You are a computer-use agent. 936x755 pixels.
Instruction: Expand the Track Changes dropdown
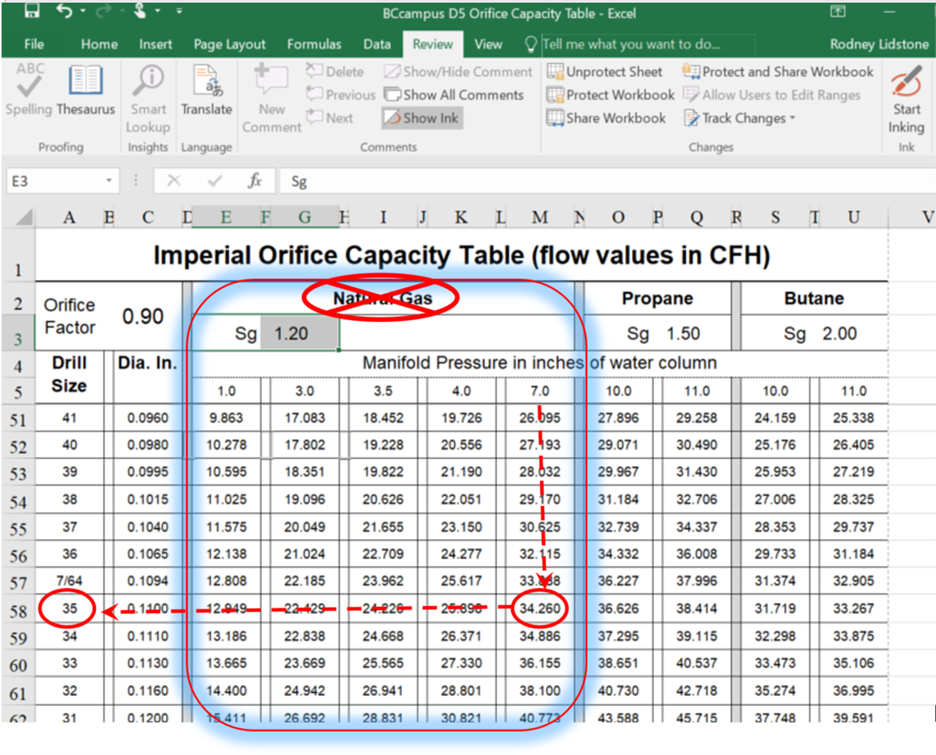tap(792, 118)
